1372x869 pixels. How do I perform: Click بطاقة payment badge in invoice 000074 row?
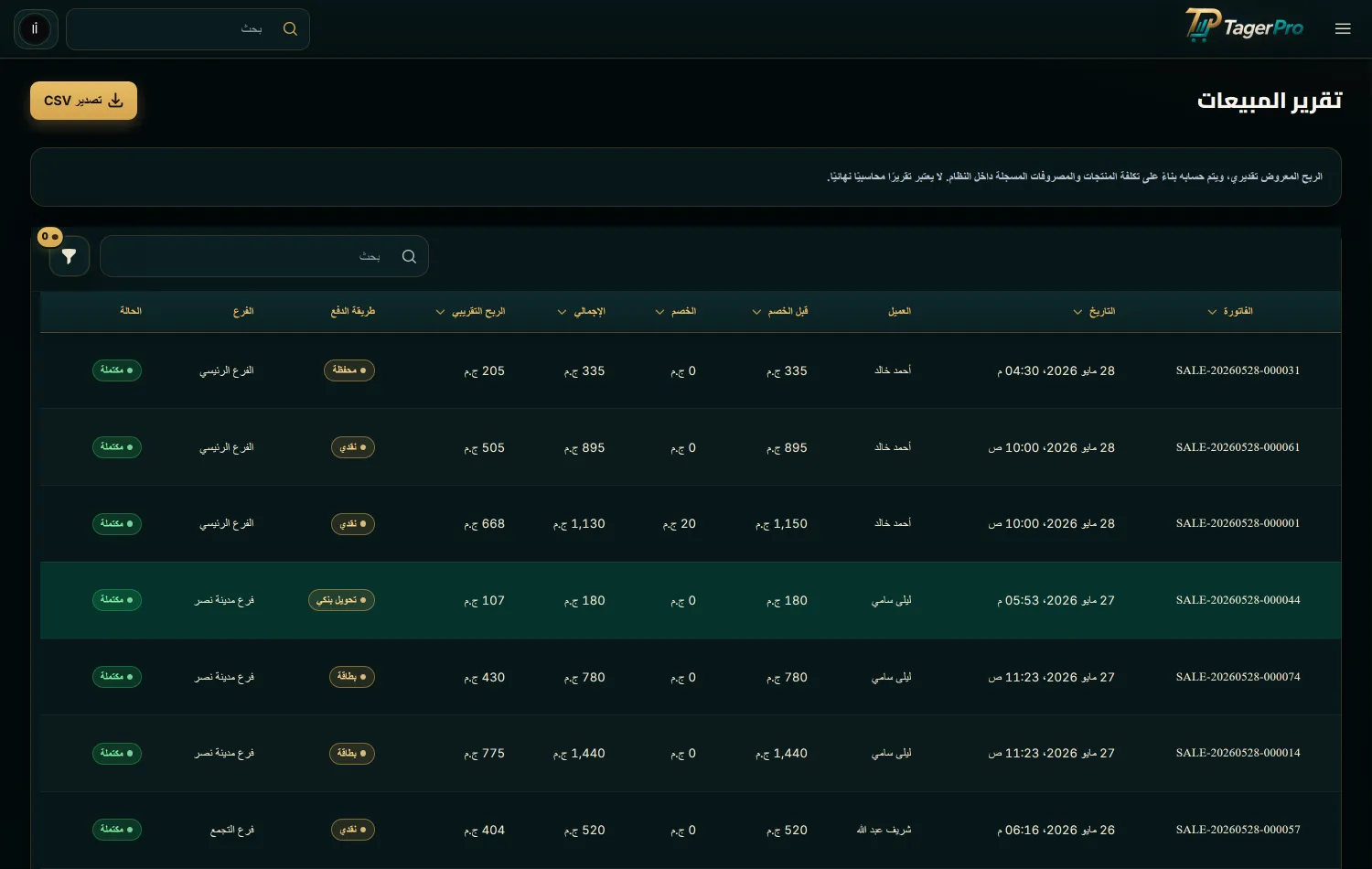352,677
